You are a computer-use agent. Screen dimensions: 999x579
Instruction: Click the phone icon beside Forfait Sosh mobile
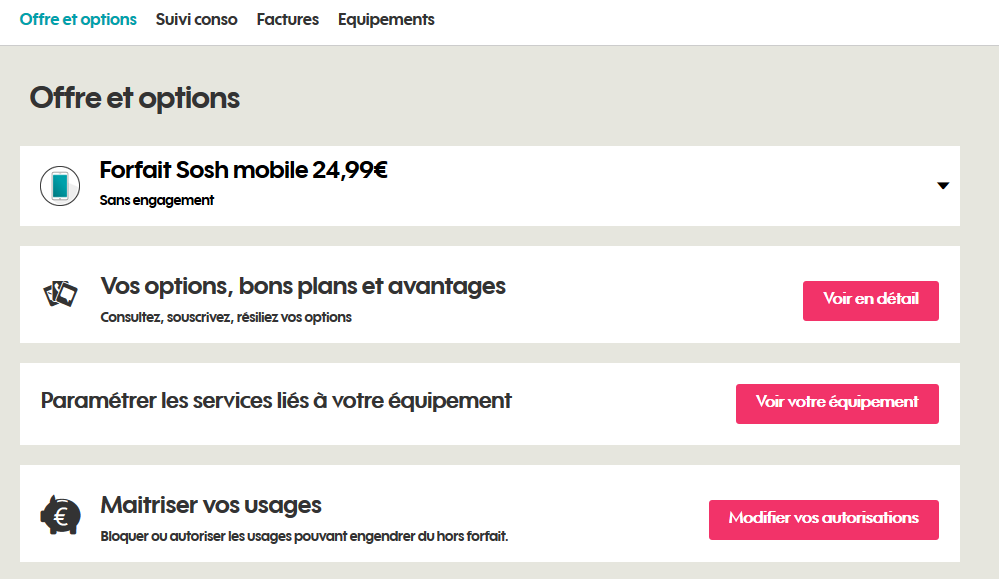point(60,186)
